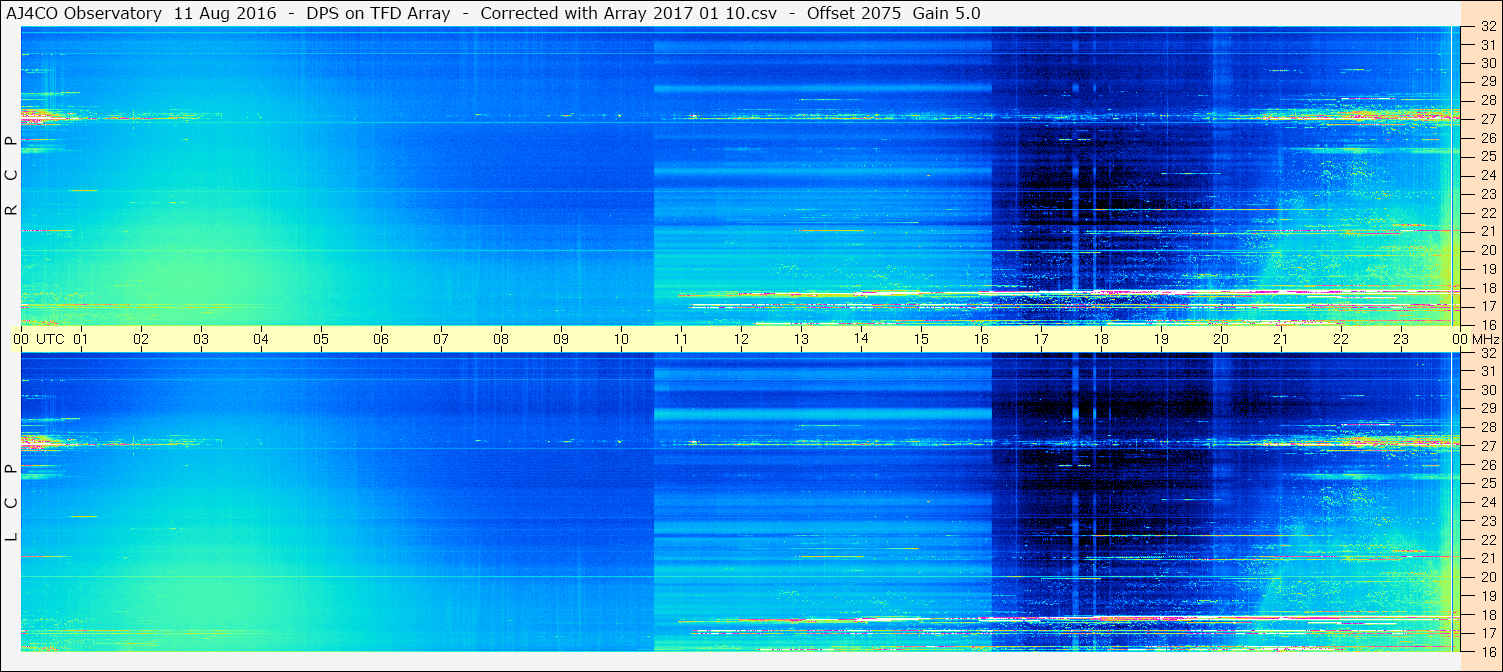Select the 01 hour marker

click(x=81, y=340)
